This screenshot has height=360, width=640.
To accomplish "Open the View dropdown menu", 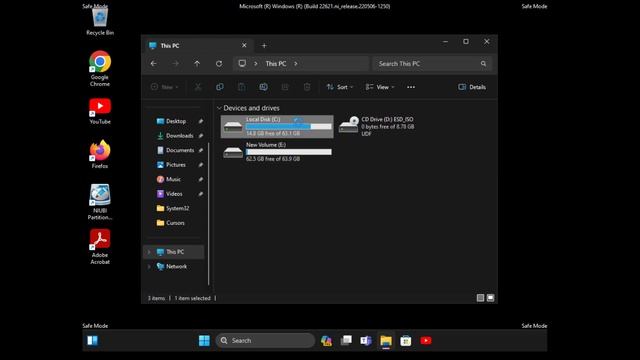I will tap(380, 87).
